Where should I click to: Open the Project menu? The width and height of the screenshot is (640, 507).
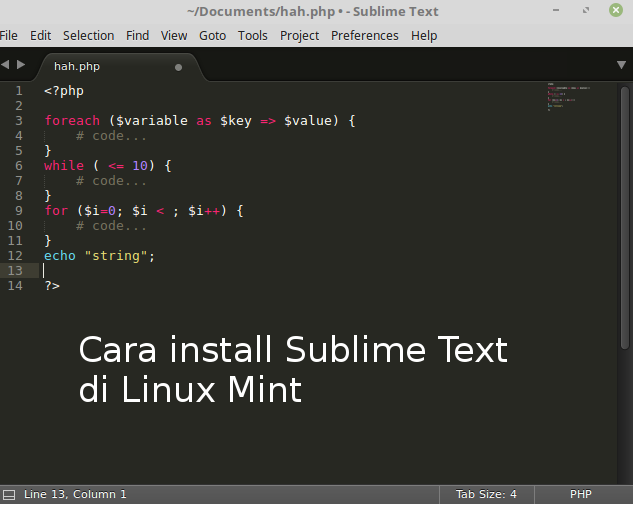tap(299, 36)
